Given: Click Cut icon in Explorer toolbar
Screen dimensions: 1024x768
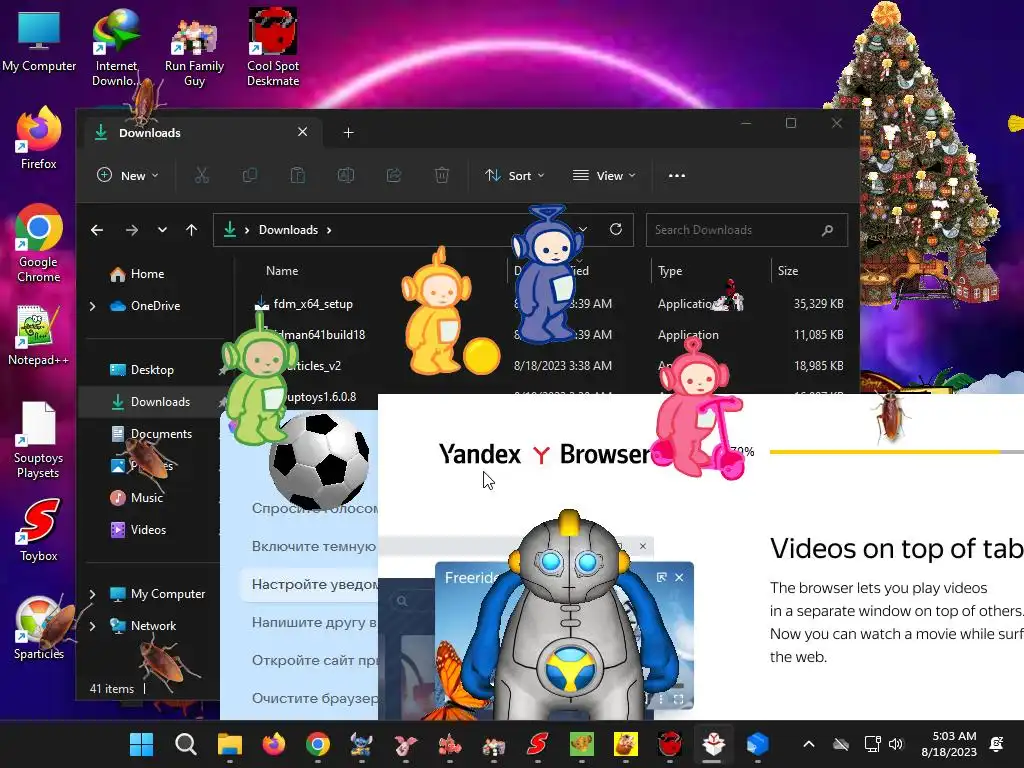Looking at the screenshot, I should point(202,175).
